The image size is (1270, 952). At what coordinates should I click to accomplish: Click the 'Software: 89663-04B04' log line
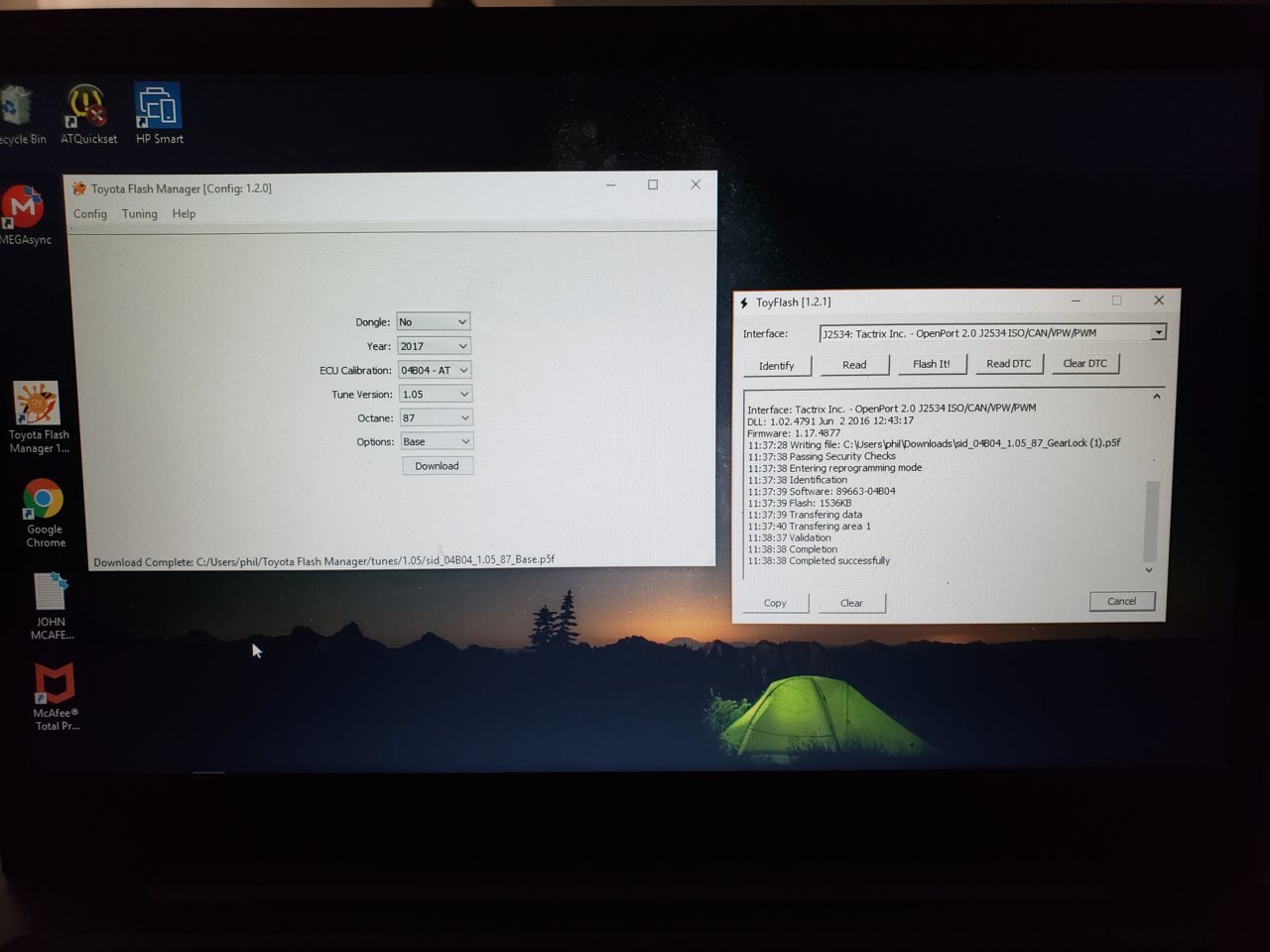(822, 492)
